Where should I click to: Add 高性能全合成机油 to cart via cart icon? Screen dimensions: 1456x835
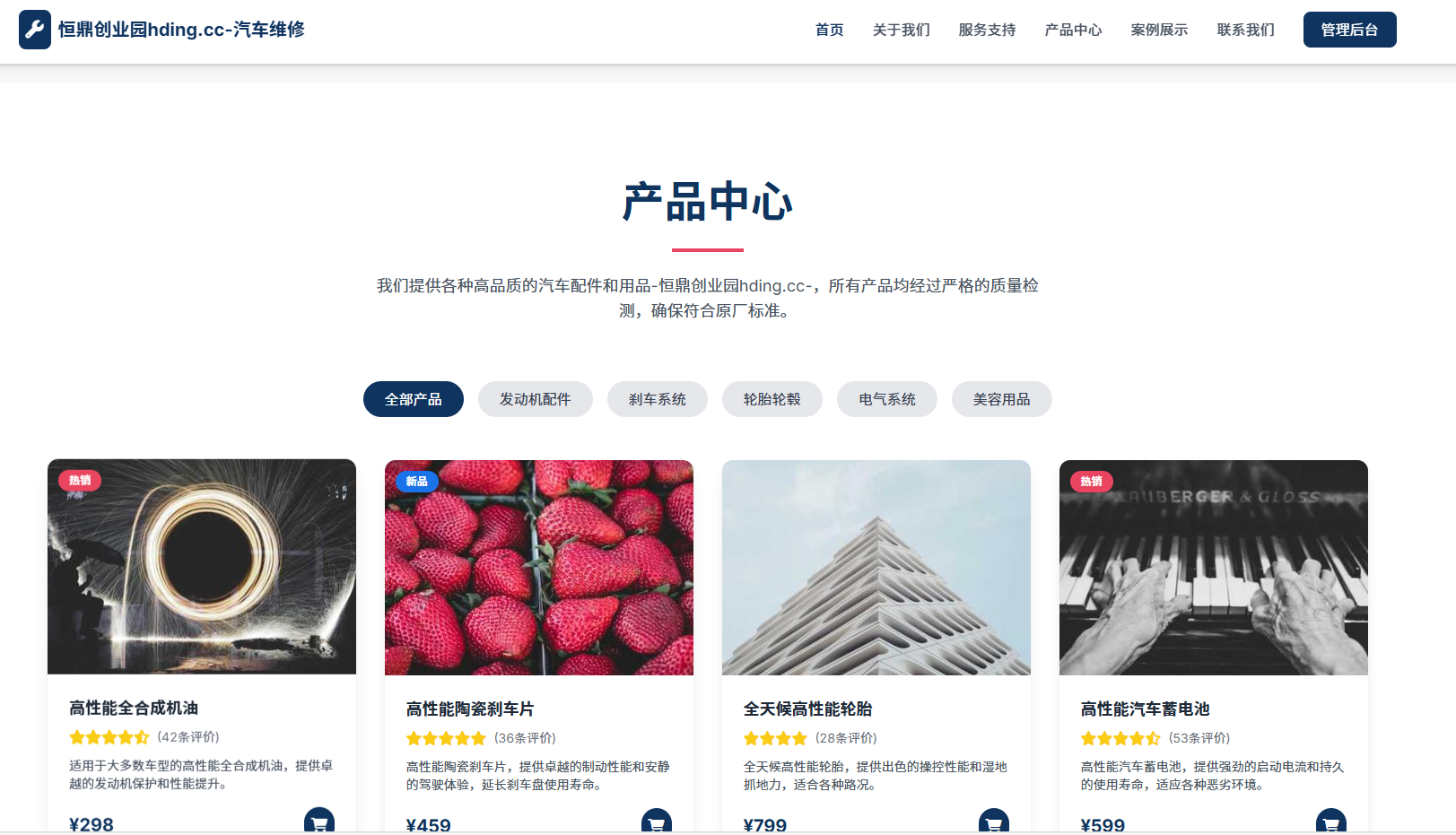coord(319,822)
